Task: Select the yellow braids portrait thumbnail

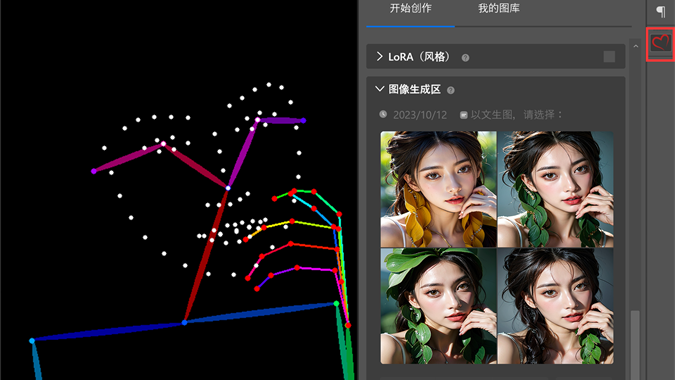Action: coord(438,189)
